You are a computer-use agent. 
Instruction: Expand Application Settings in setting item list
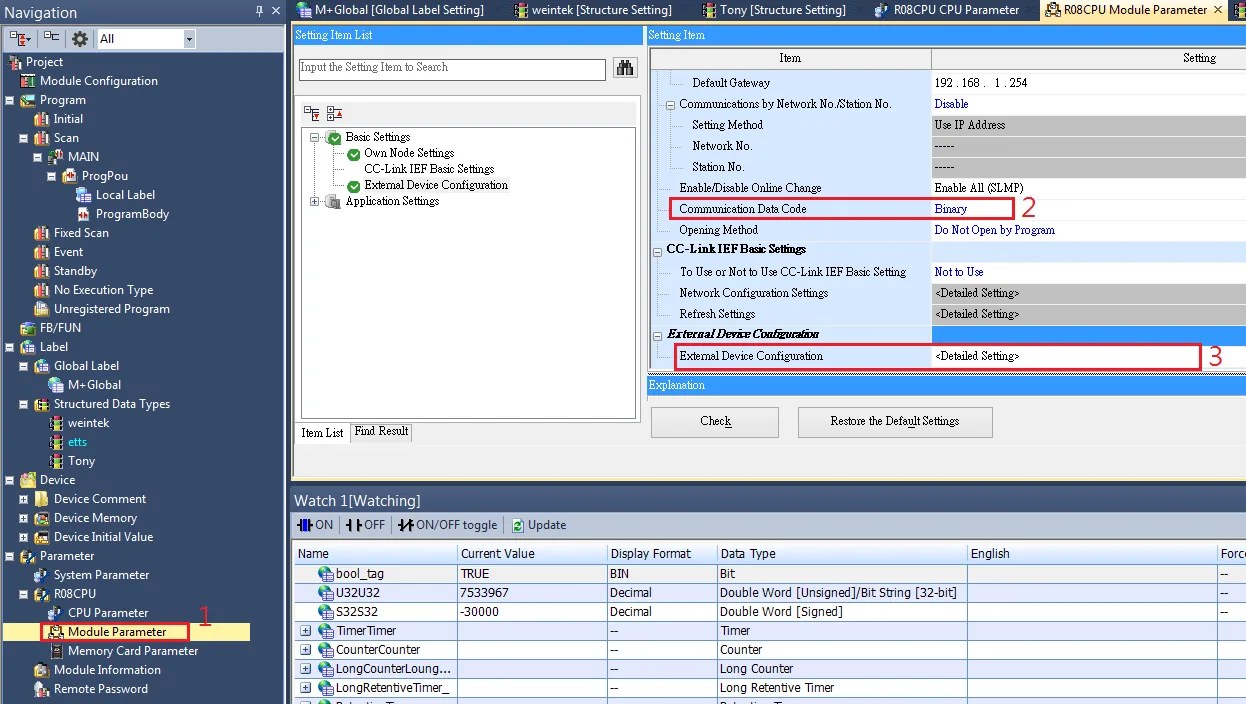coord(315,201)
